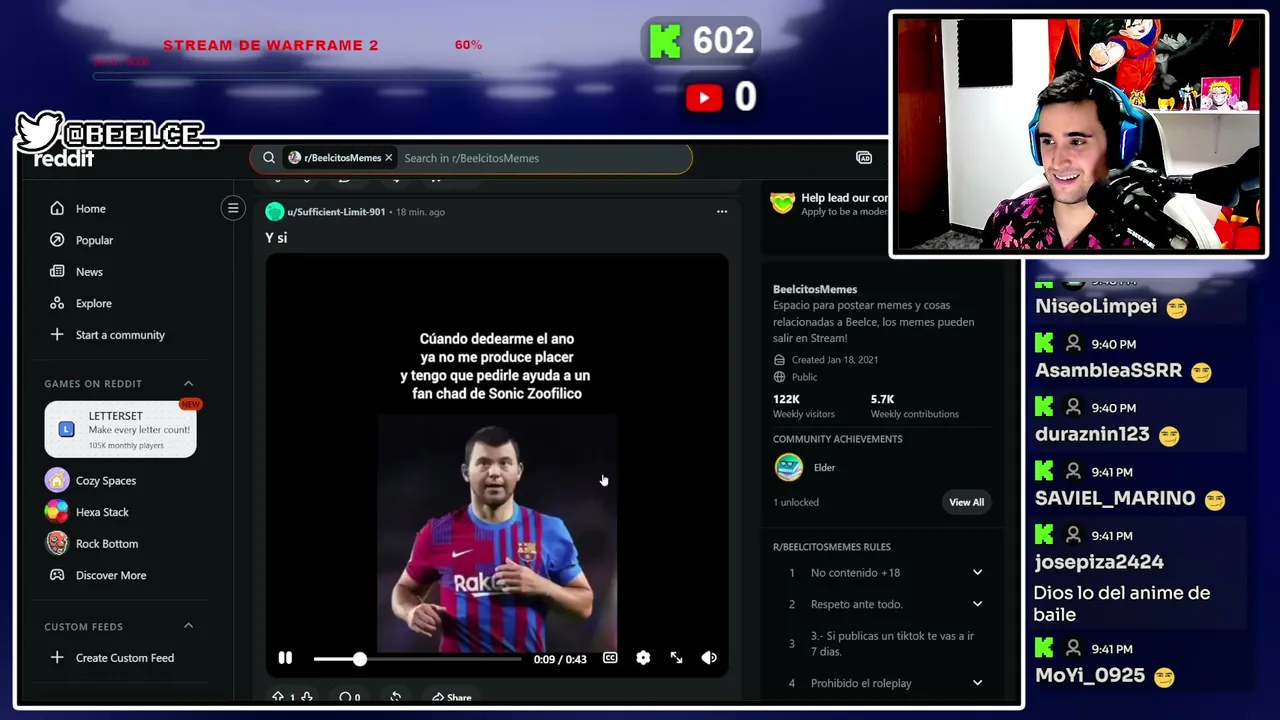
Task: Click the Apply to be a moderator link
Action: 844,212
